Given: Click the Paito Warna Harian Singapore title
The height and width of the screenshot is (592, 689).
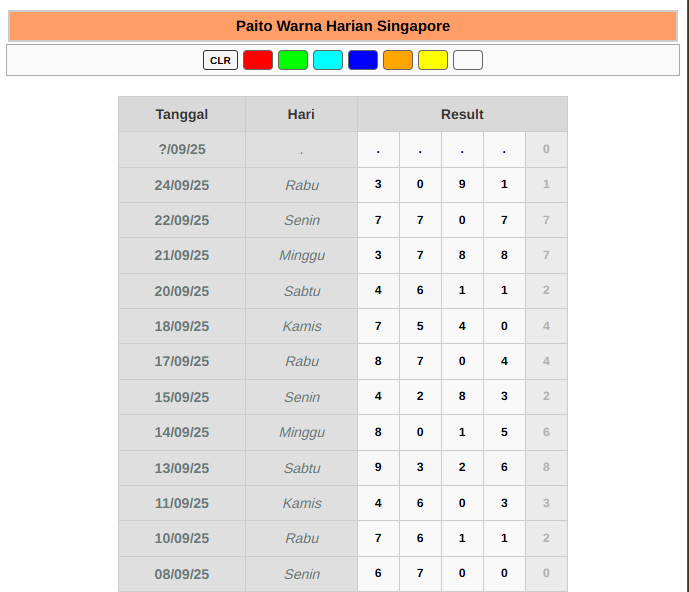Looking at the screenshot, I should pos(343,26).
